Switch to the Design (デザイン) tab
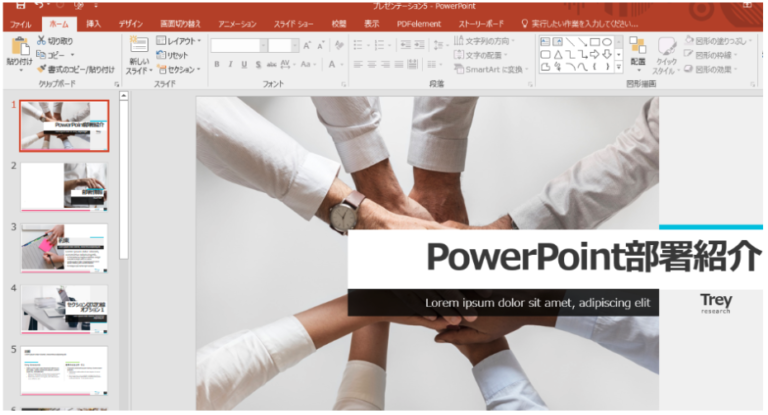Viewport: 768px width, 415px height. click(x=130, y=24)
